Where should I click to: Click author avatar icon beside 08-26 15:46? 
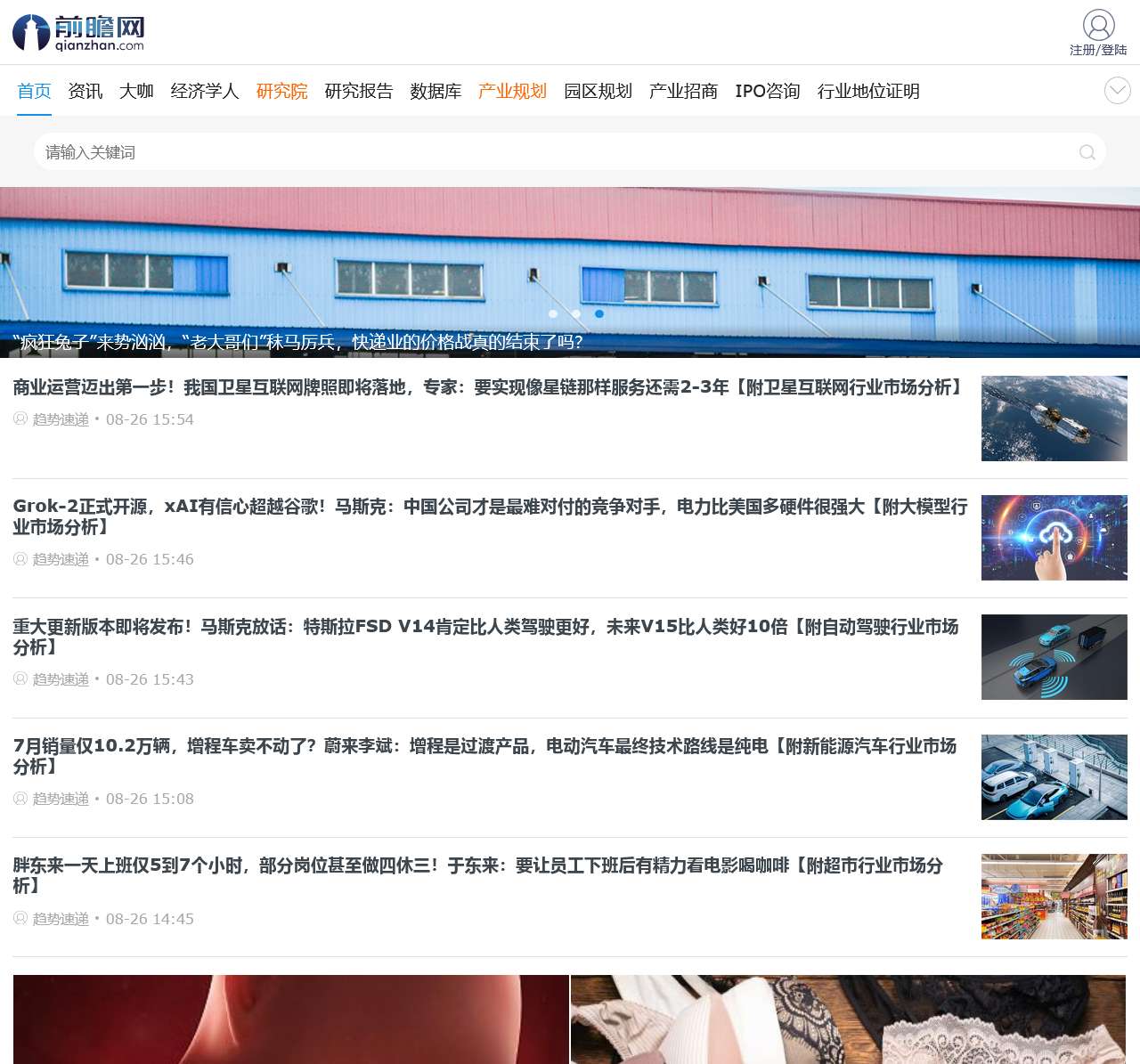click(20, 558)
